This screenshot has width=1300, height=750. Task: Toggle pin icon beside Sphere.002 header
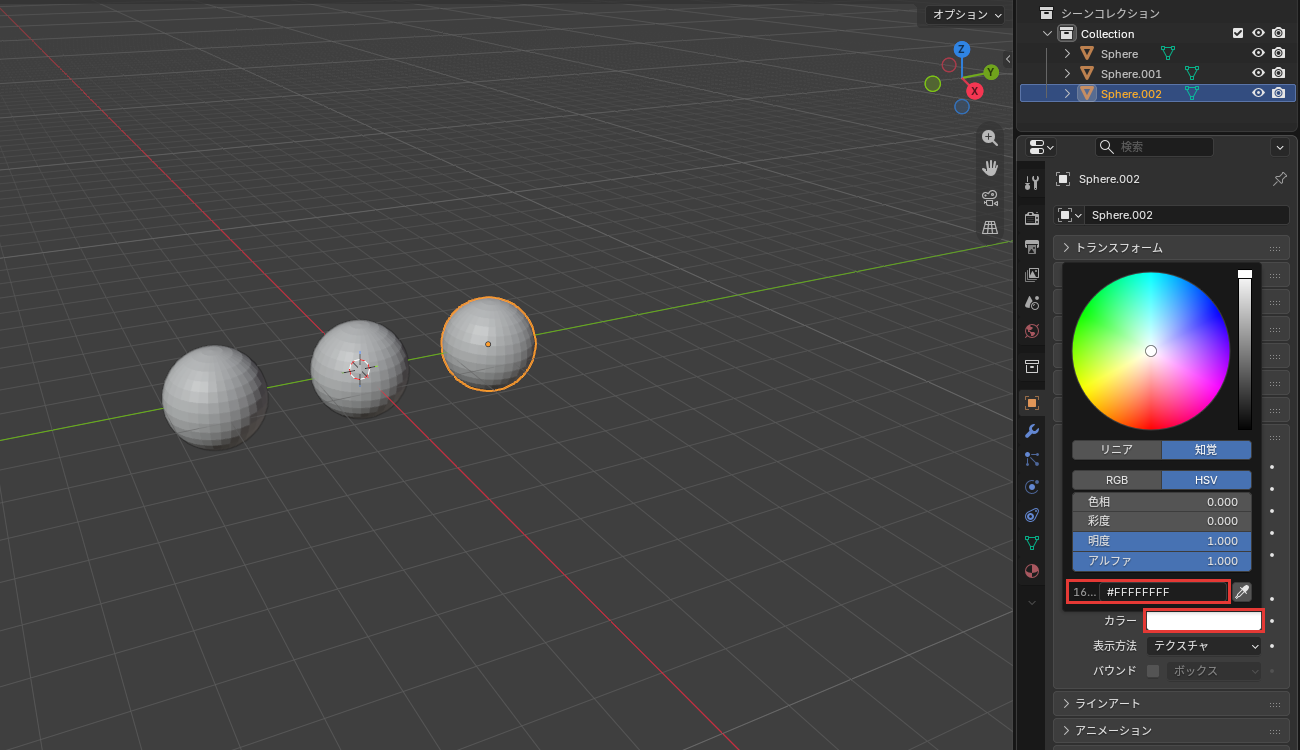1279,179
